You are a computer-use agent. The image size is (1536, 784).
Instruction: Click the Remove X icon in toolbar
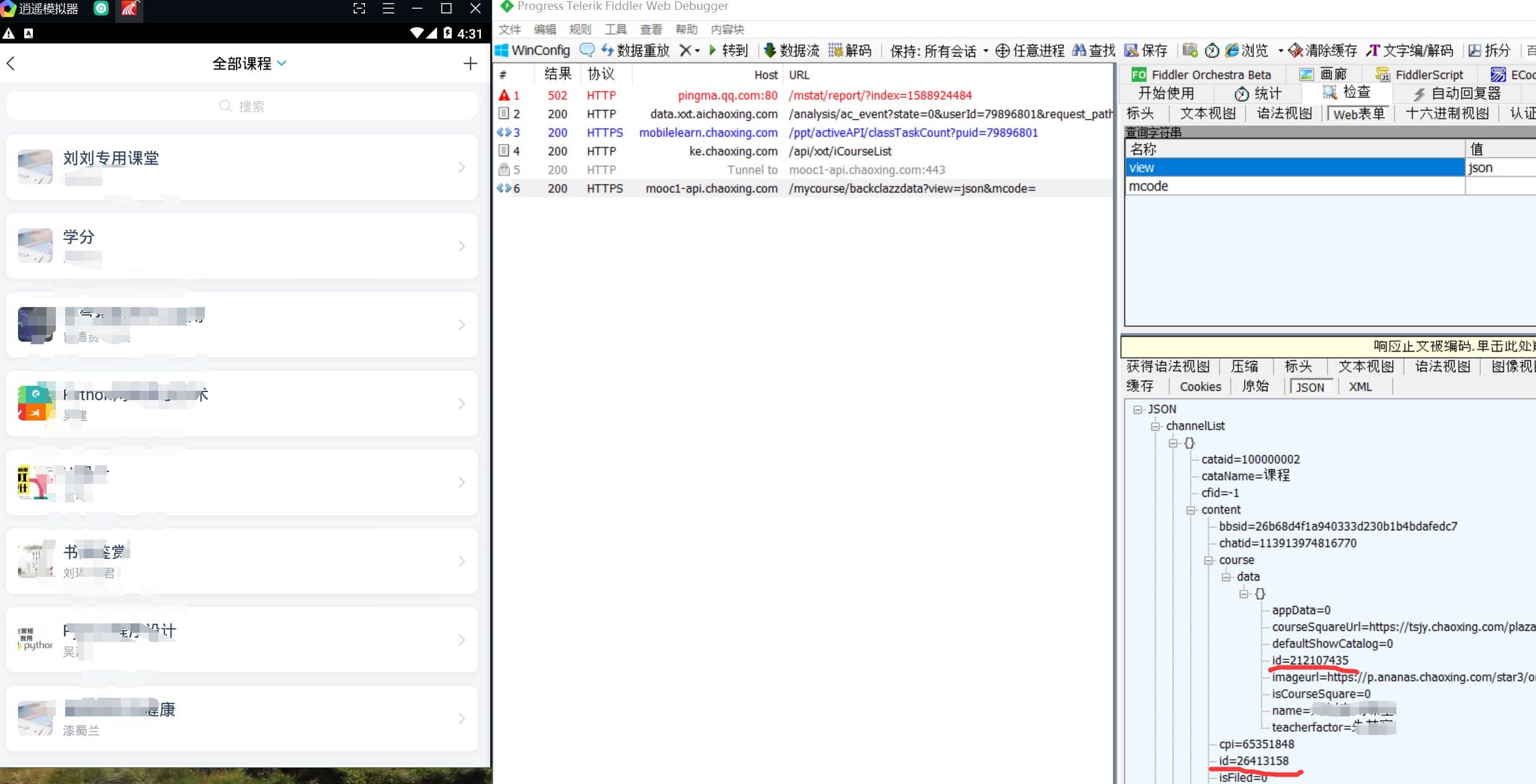point(685,50)
